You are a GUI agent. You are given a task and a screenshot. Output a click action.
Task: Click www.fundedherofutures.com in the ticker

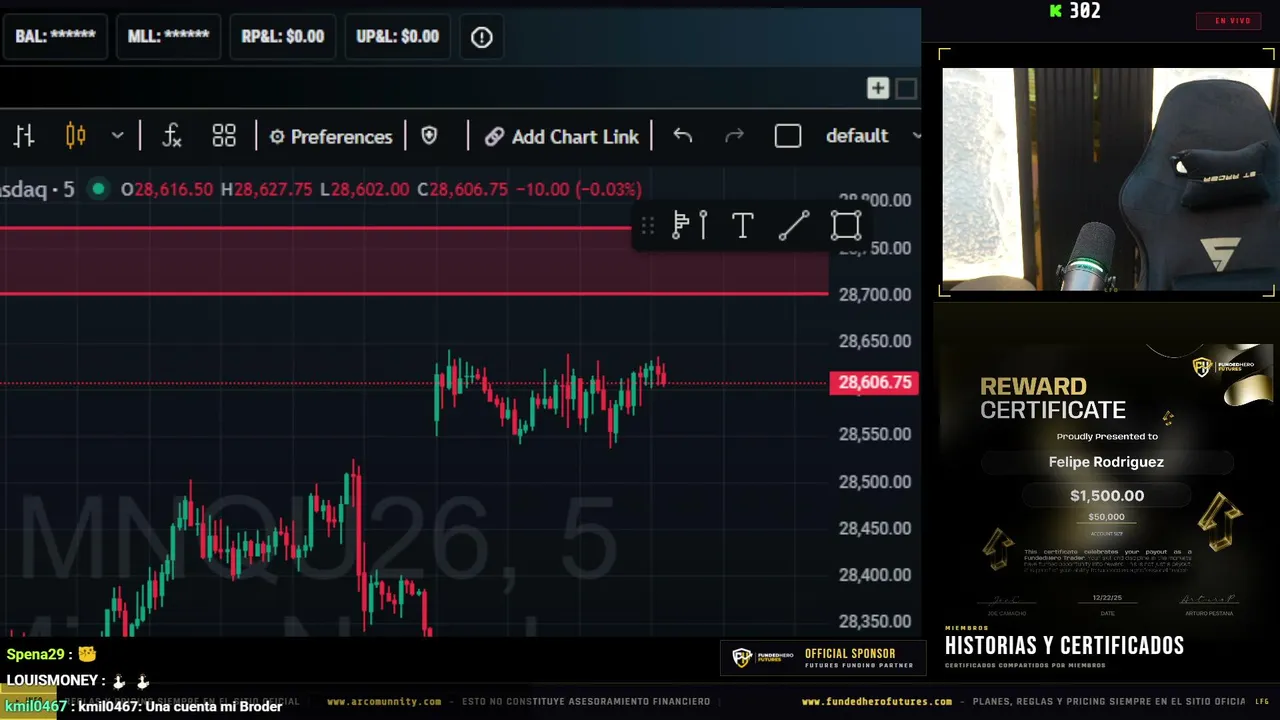pos(877,702)
